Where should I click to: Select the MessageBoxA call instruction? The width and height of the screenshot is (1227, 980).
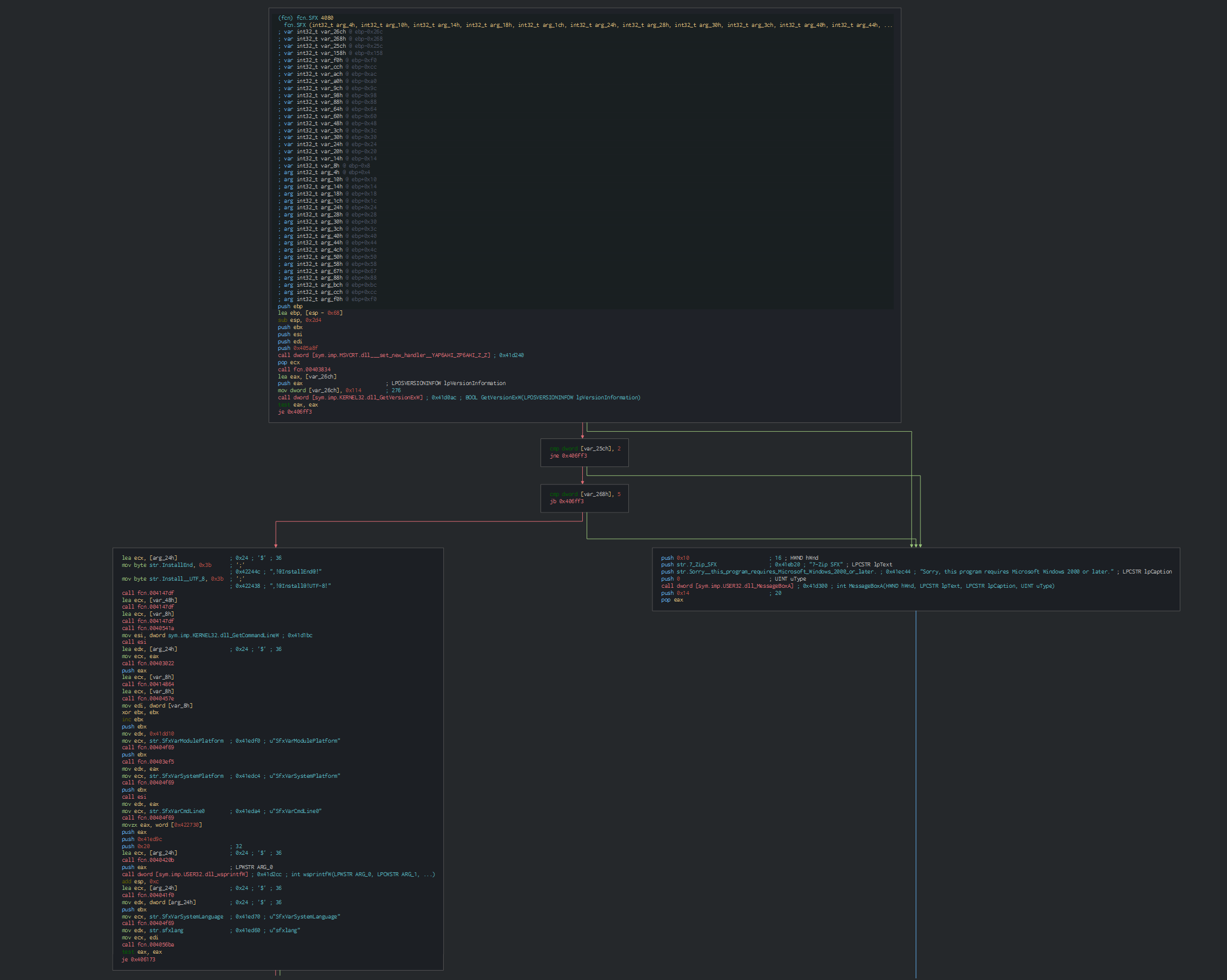[727, 586]
